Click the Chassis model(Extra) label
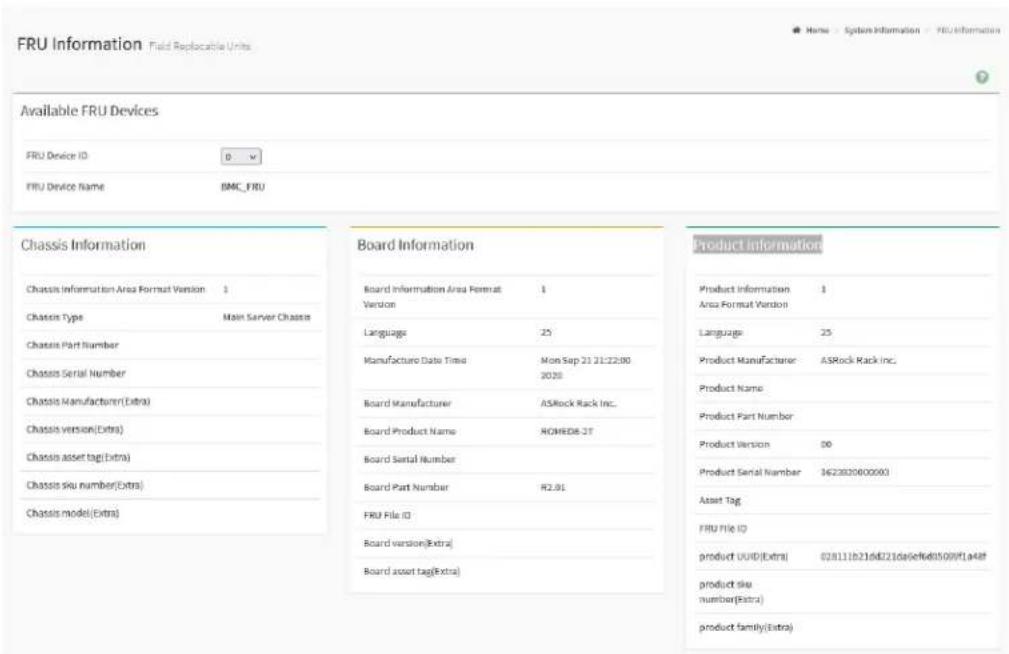This screenshot has width=1009, height=654. (x=73, y=514)
